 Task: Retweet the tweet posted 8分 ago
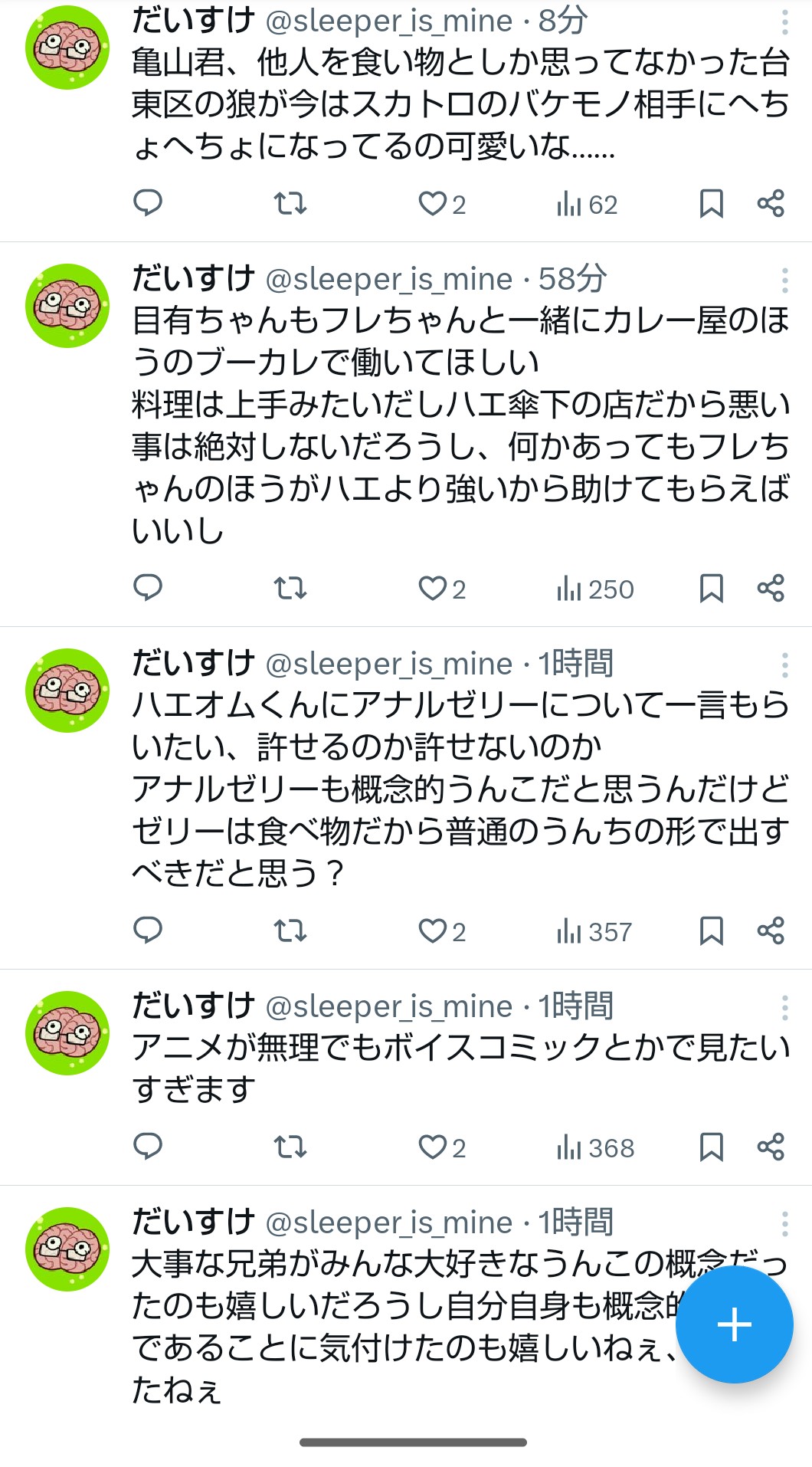point(290,203)
